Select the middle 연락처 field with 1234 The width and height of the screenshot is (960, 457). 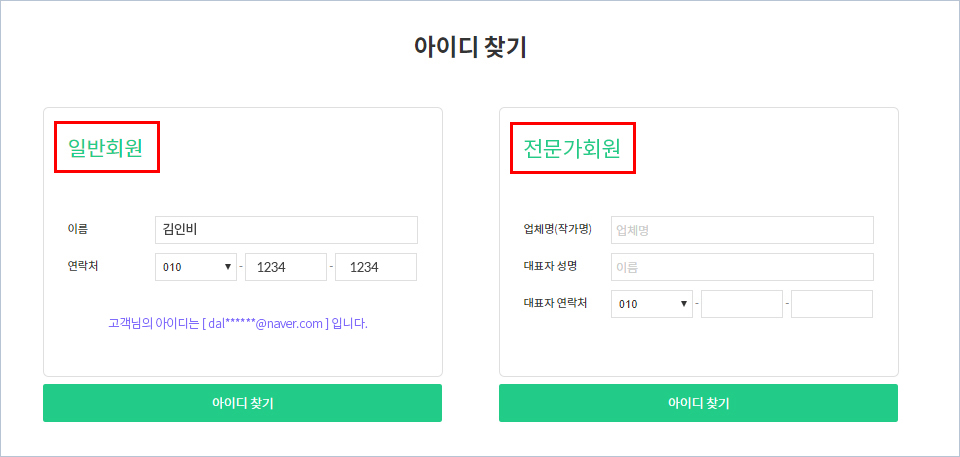286,267
